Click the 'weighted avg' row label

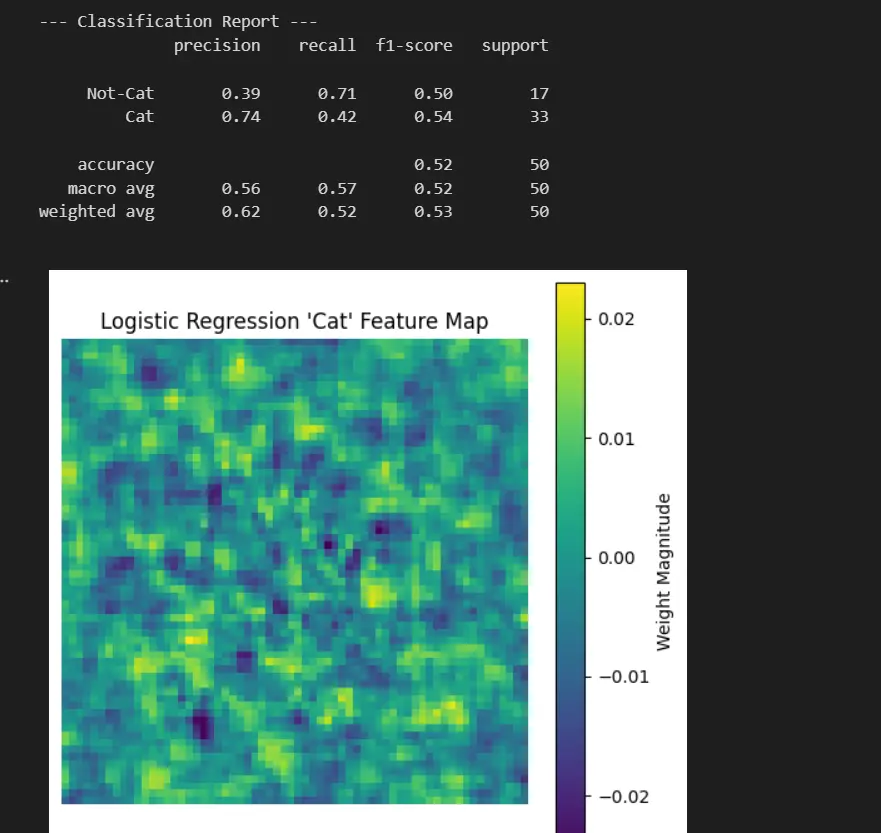click(x=97, y=212)
